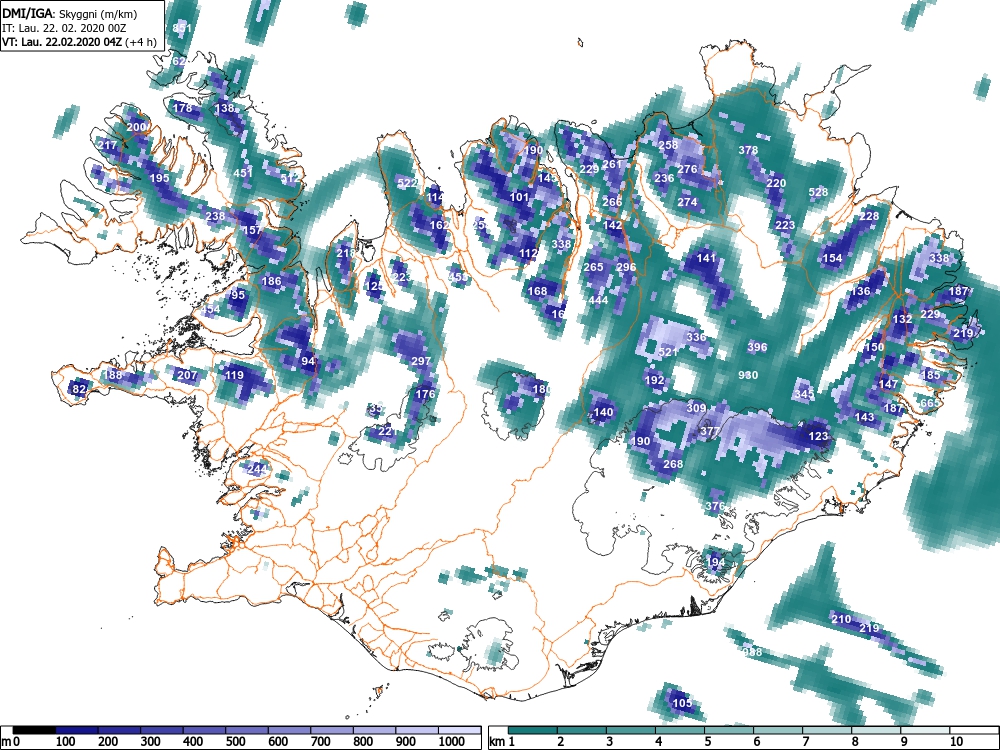Click the visibility value 521

668,352
